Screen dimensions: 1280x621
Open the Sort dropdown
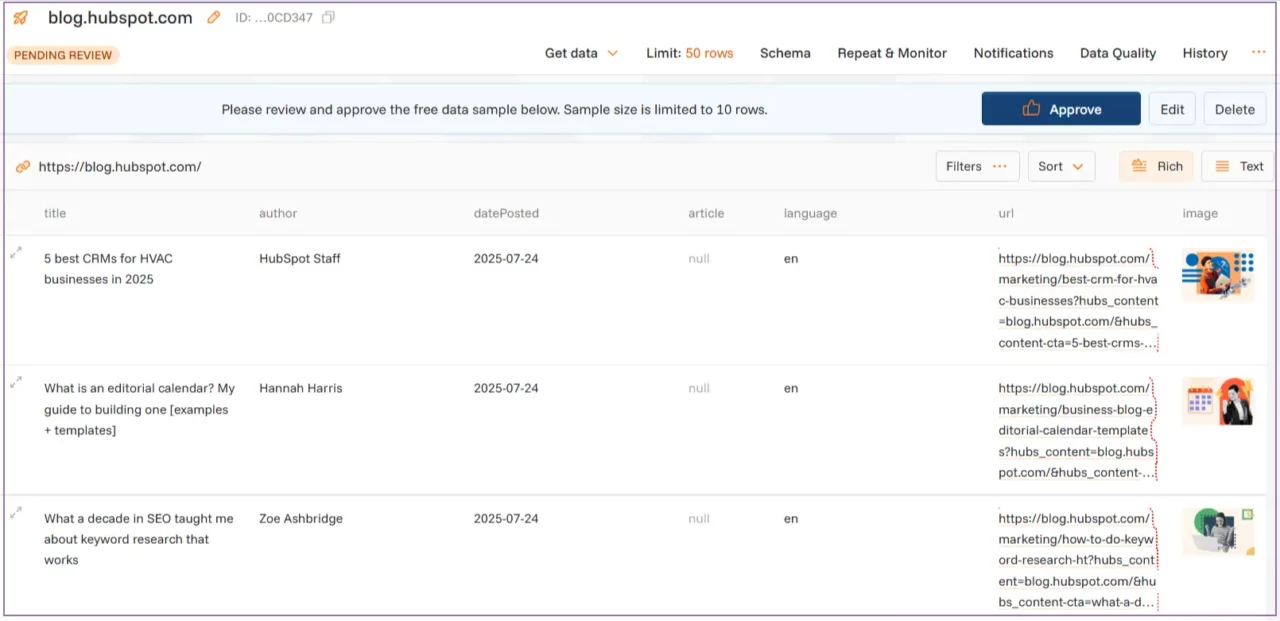point(1061,166)
